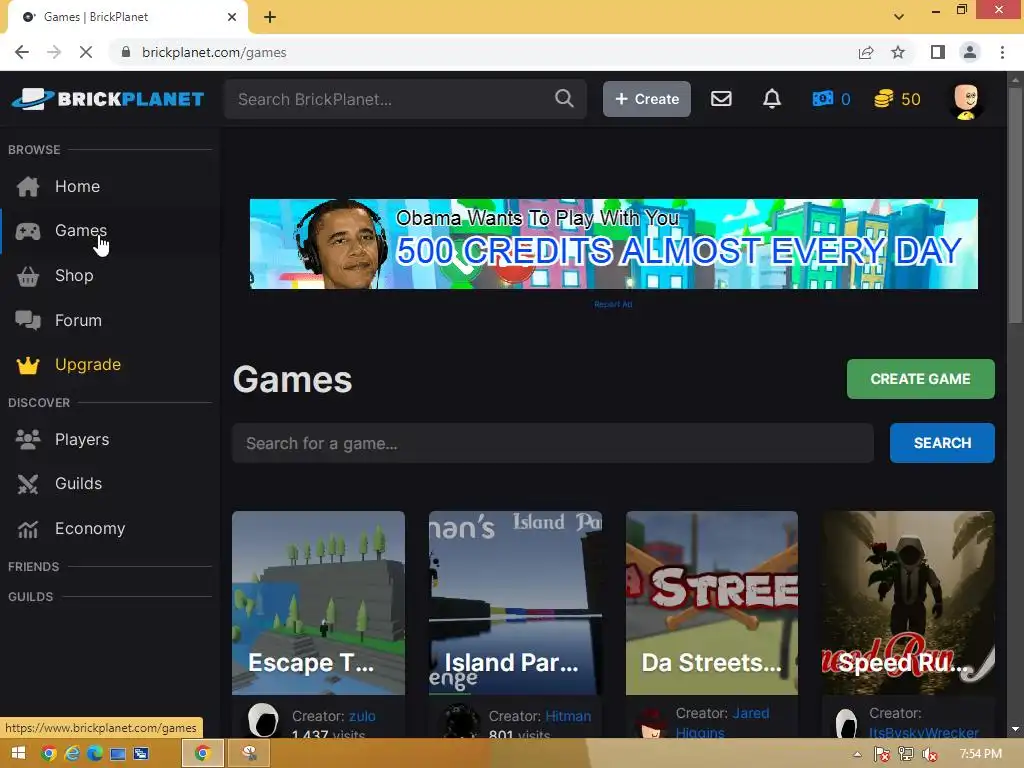Open Microsoft Edge from taskbar

tap(95, 754)
